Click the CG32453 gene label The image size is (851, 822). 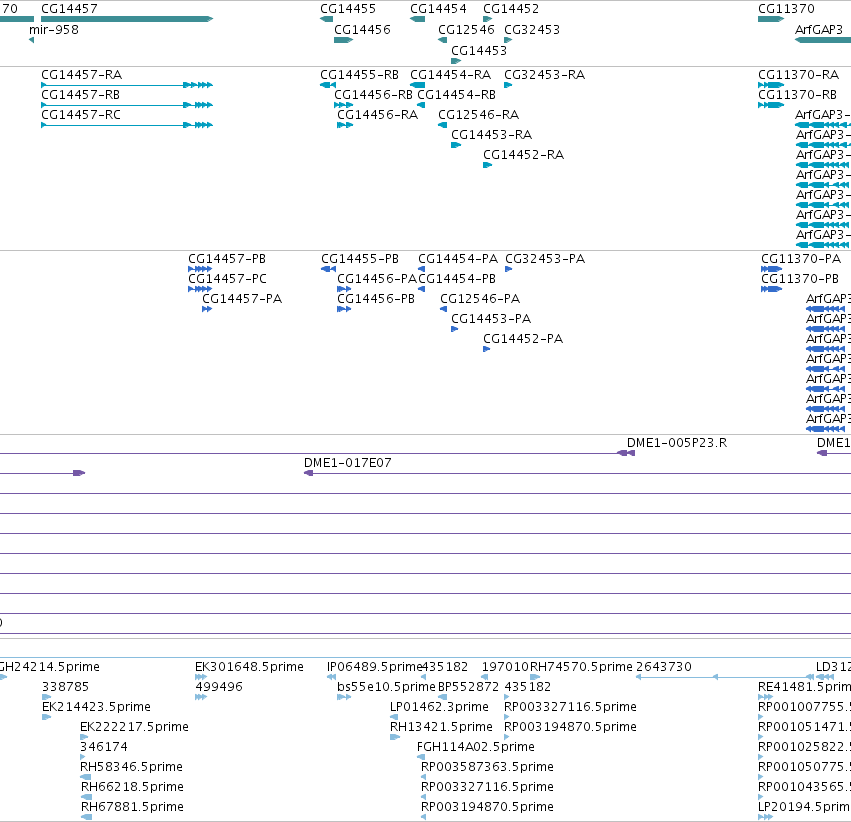[532, 29]
